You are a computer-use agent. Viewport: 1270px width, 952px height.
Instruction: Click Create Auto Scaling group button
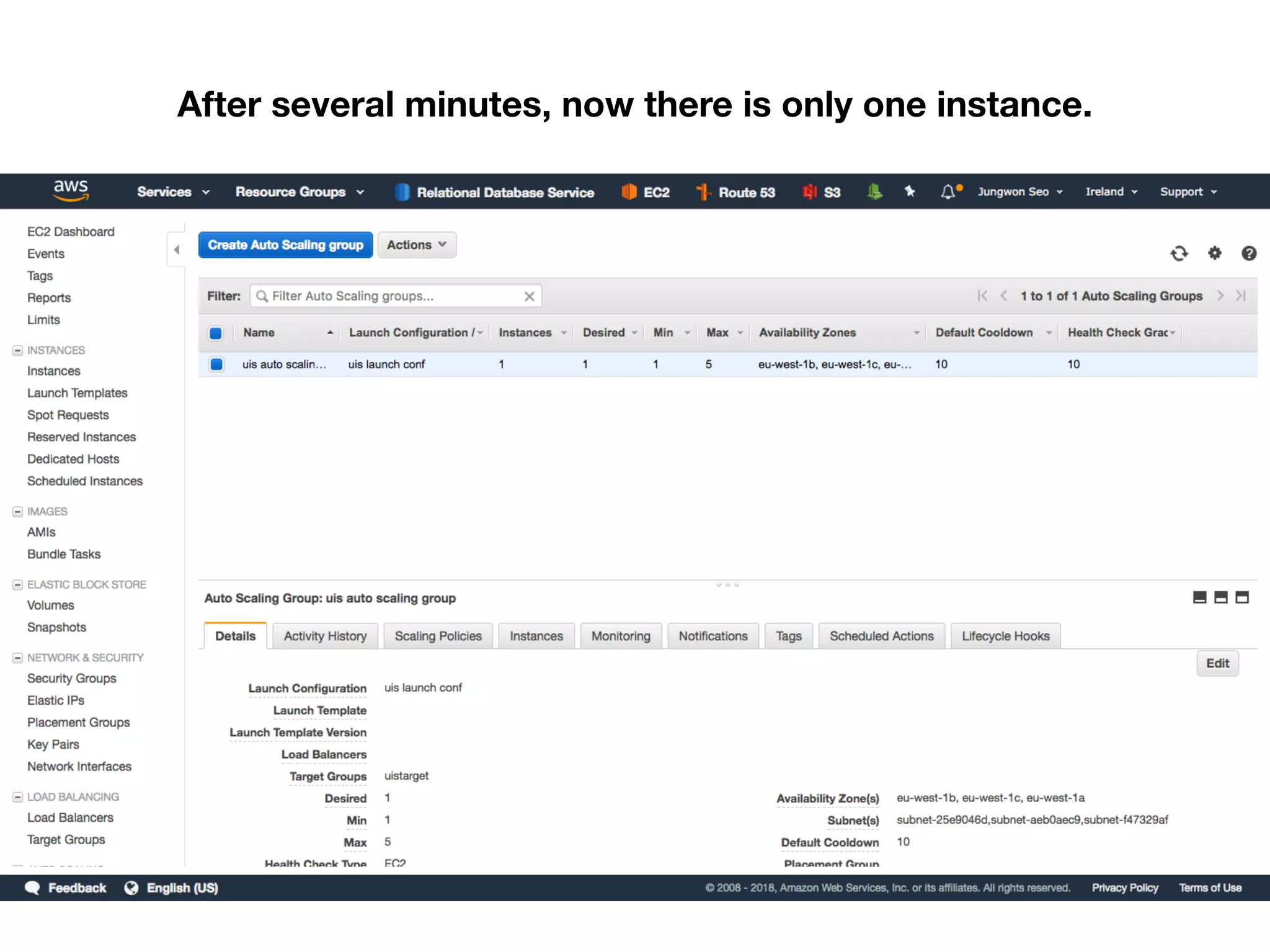click(x=285, y=245)
